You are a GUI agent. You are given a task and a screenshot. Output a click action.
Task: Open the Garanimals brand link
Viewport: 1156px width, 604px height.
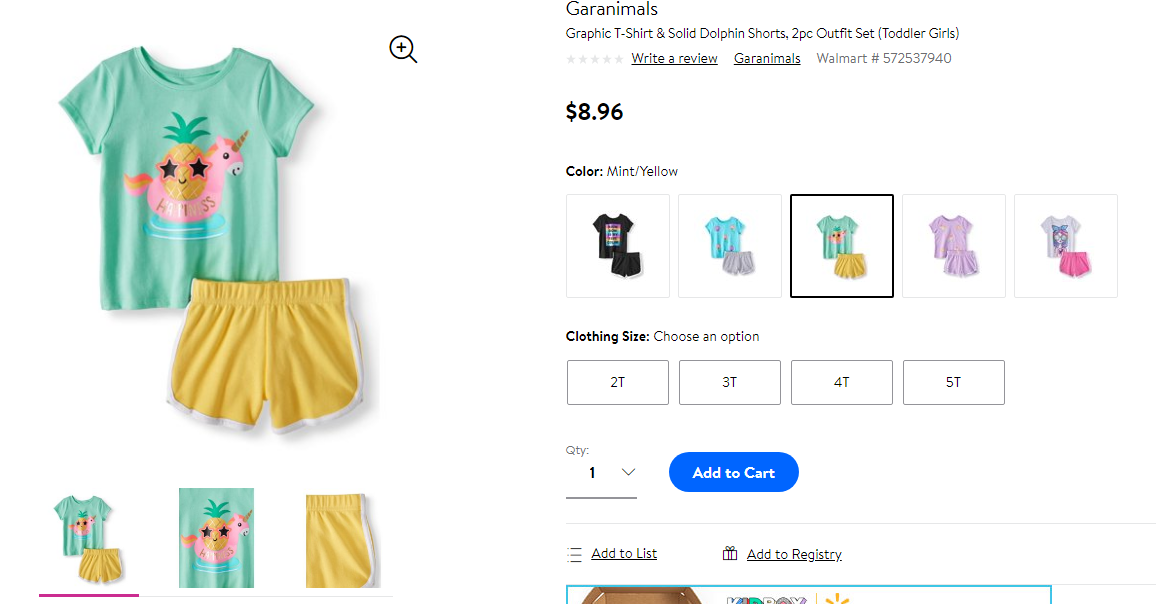point(767,58)
